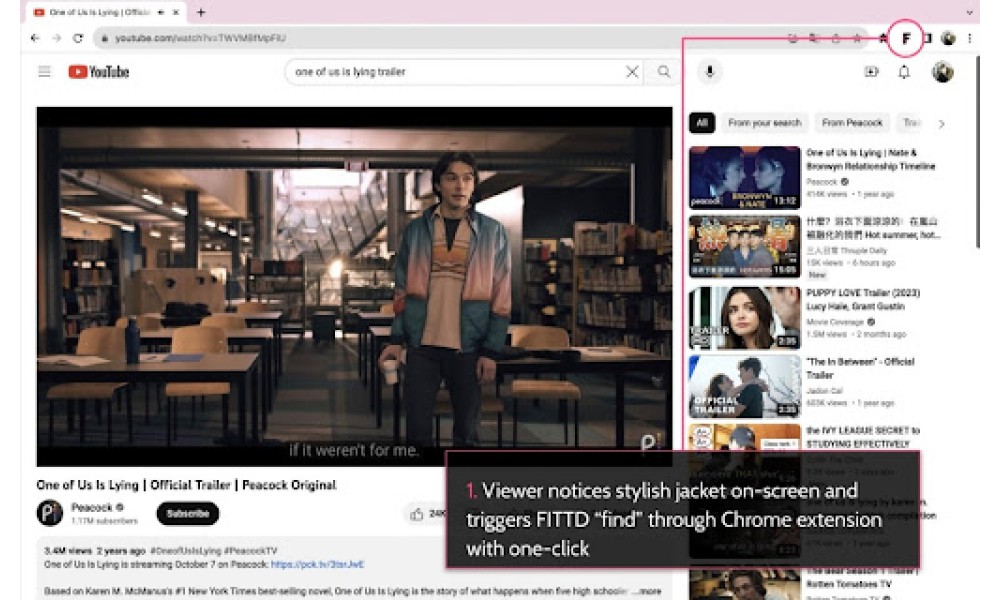
Task: Show more chips with the right chevron
Action: (941, 123)
